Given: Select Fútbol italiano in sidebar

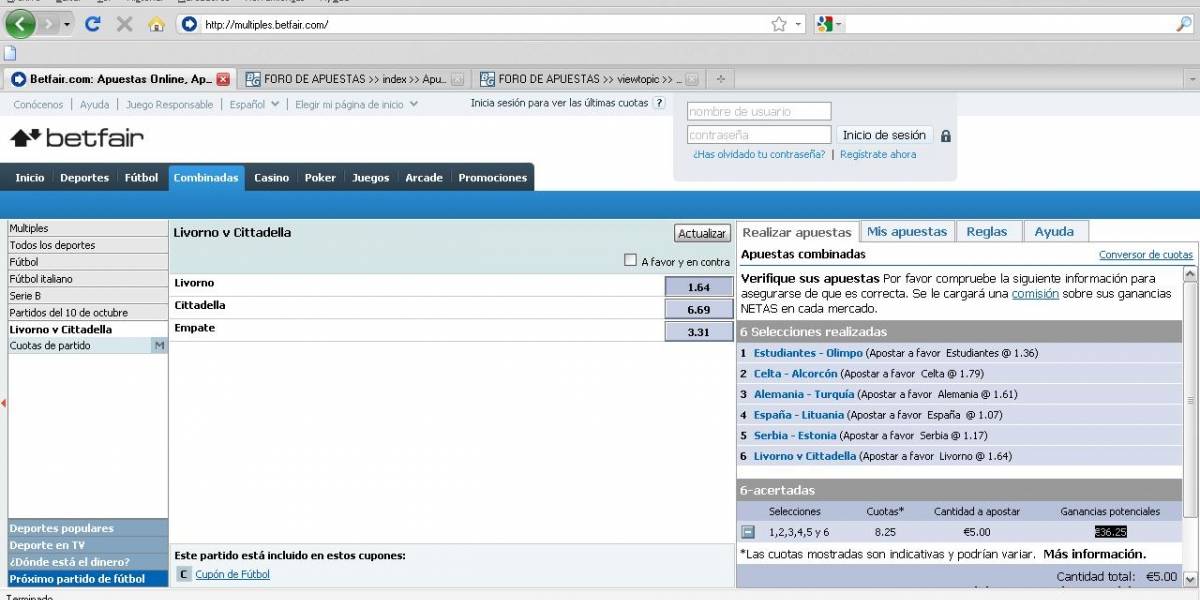Looking at the screenshot, I should (x=88, y=279).
